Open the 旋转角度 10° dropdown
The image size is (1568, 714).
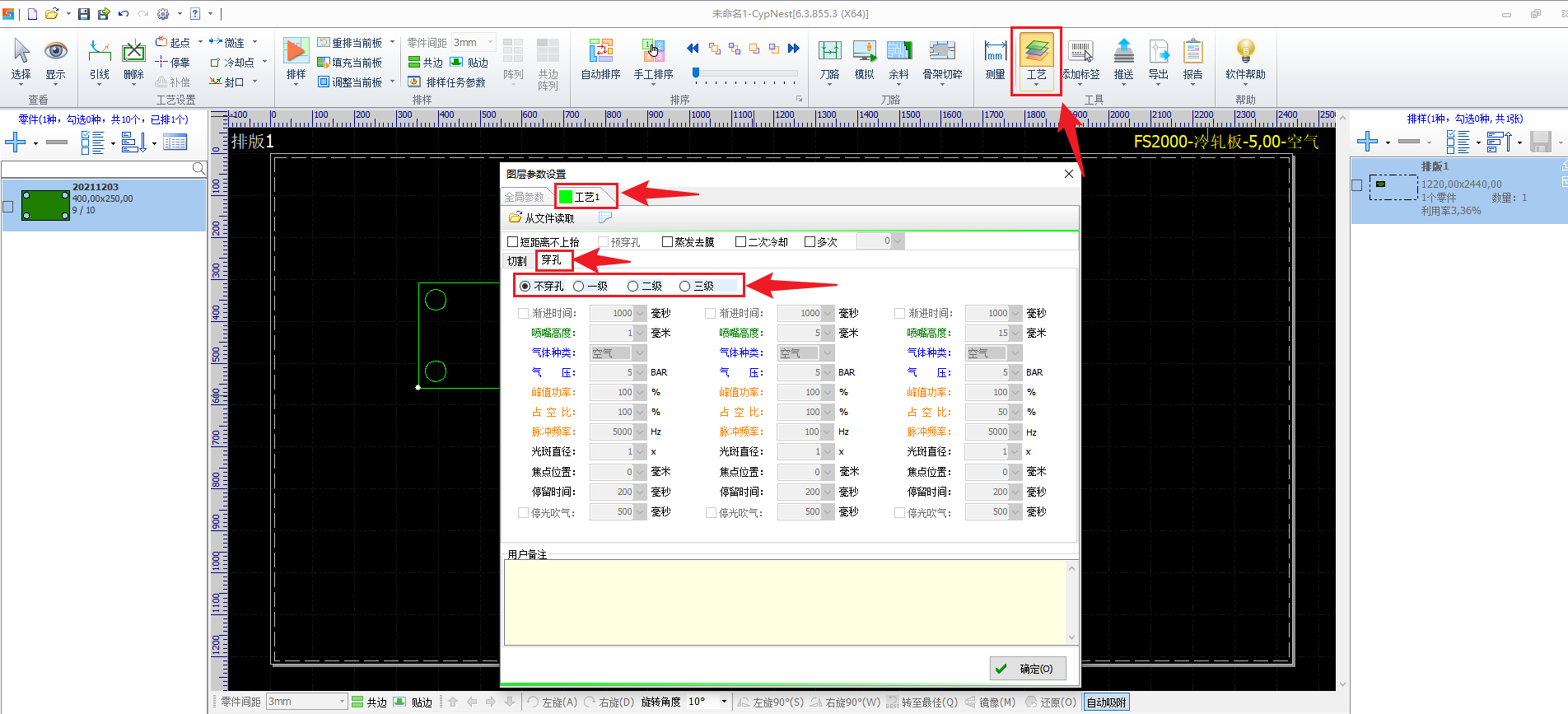[724, 702]
